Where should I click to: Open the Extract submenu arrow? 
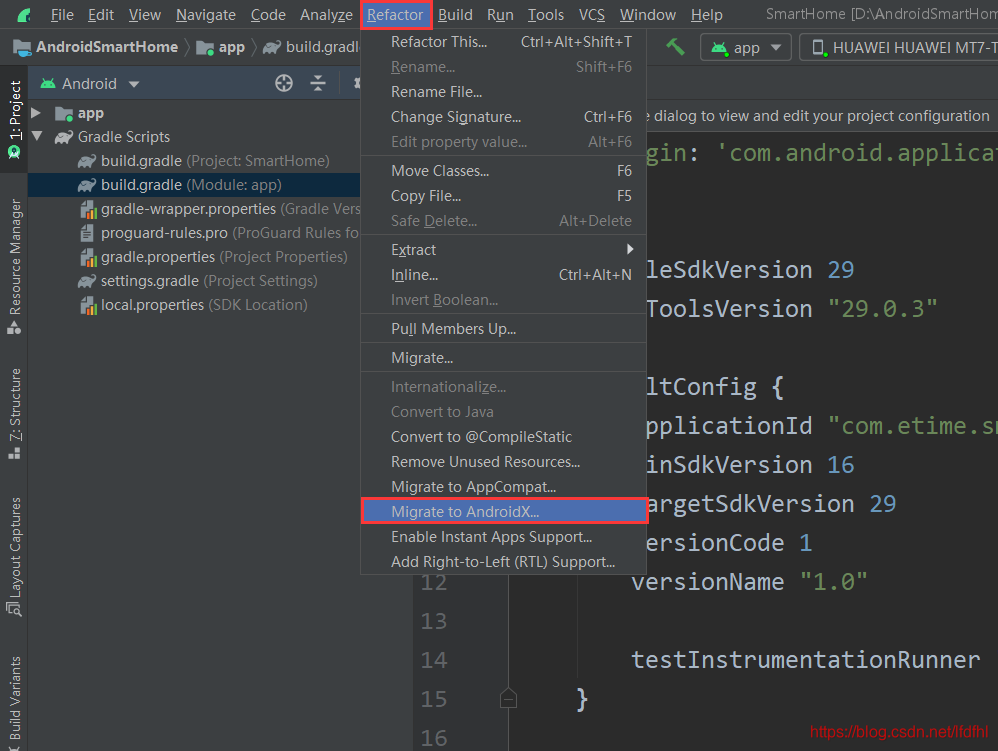[629, 249]
